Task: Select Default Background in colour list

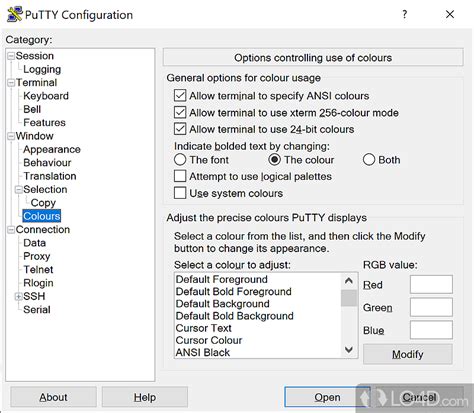Action: pos(257,304)
